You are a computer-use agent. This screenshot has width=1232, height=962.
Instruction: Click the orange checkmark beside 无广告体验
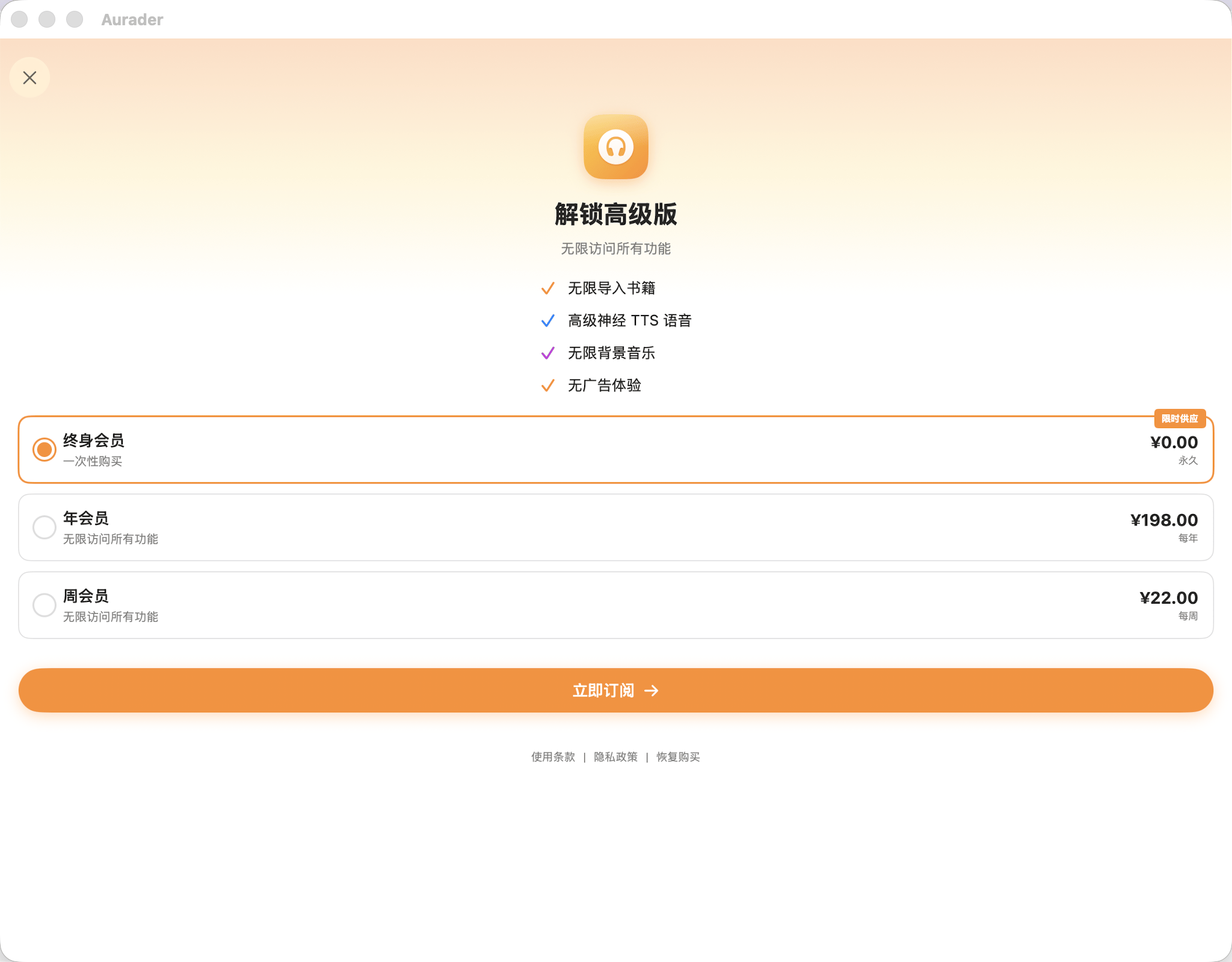pyautogui.click(x=547, y=385)
